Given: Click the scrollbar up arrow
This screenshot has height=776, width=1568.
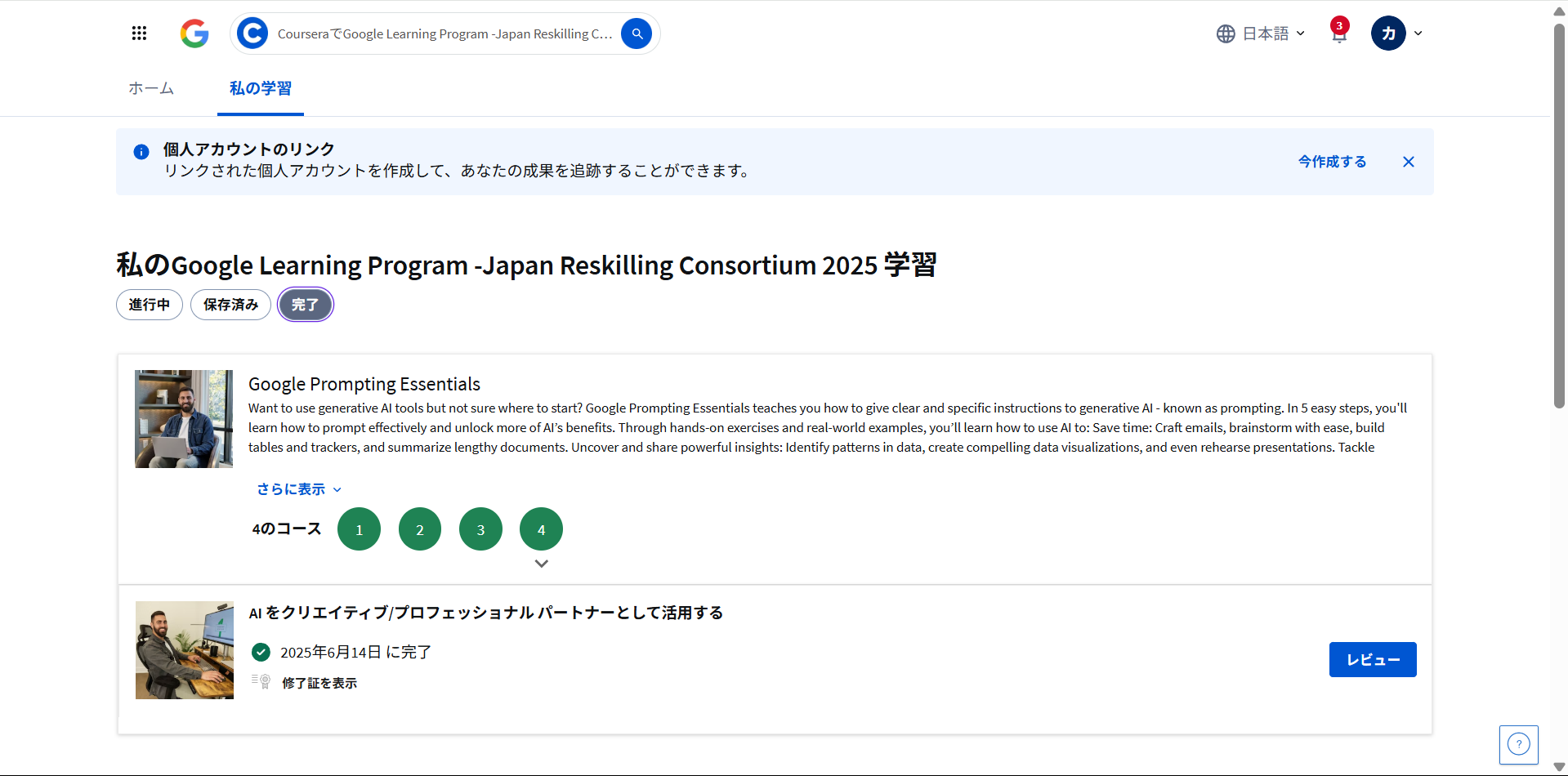Looking at the screenshot, I should [1559, 11].
